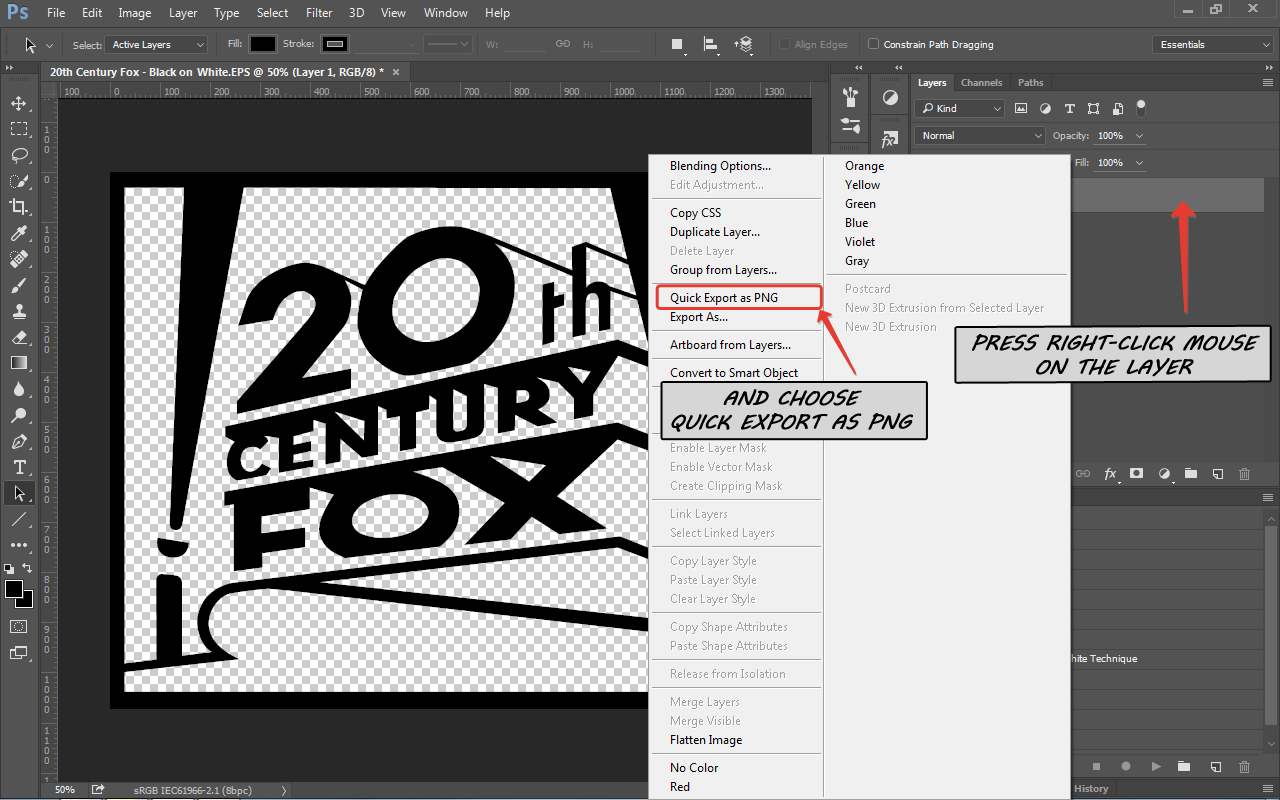This screenshot has width=1280, height=800.
Task: Choose Duplicate Layer from context menu
Action: (x=714, y=231)
